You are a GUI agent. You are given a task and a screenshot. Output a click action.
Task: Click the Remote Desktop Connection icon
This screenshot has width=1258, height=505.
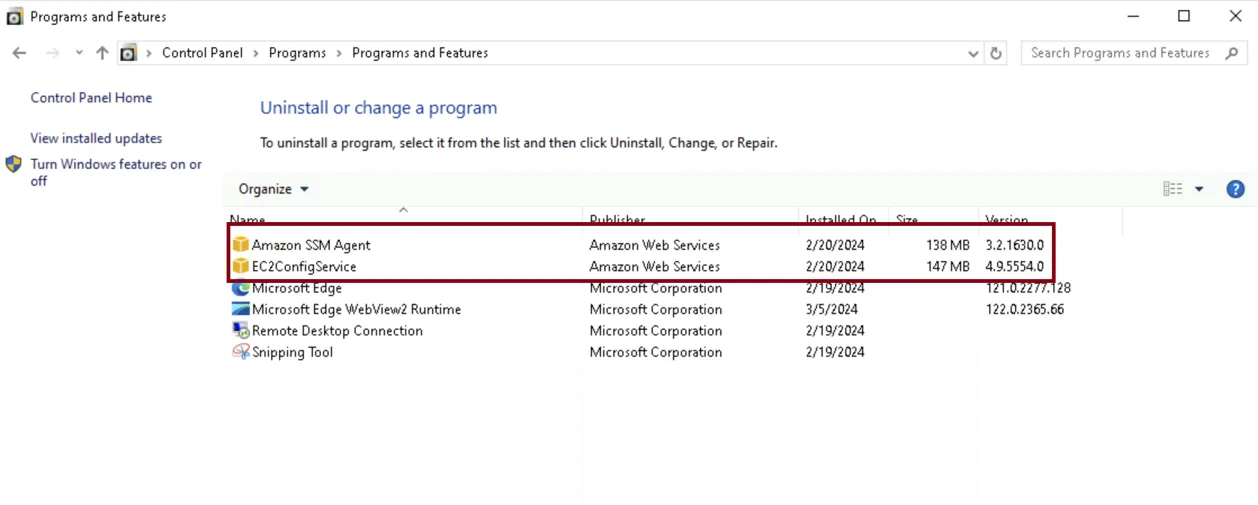click(x=240, y=331)
